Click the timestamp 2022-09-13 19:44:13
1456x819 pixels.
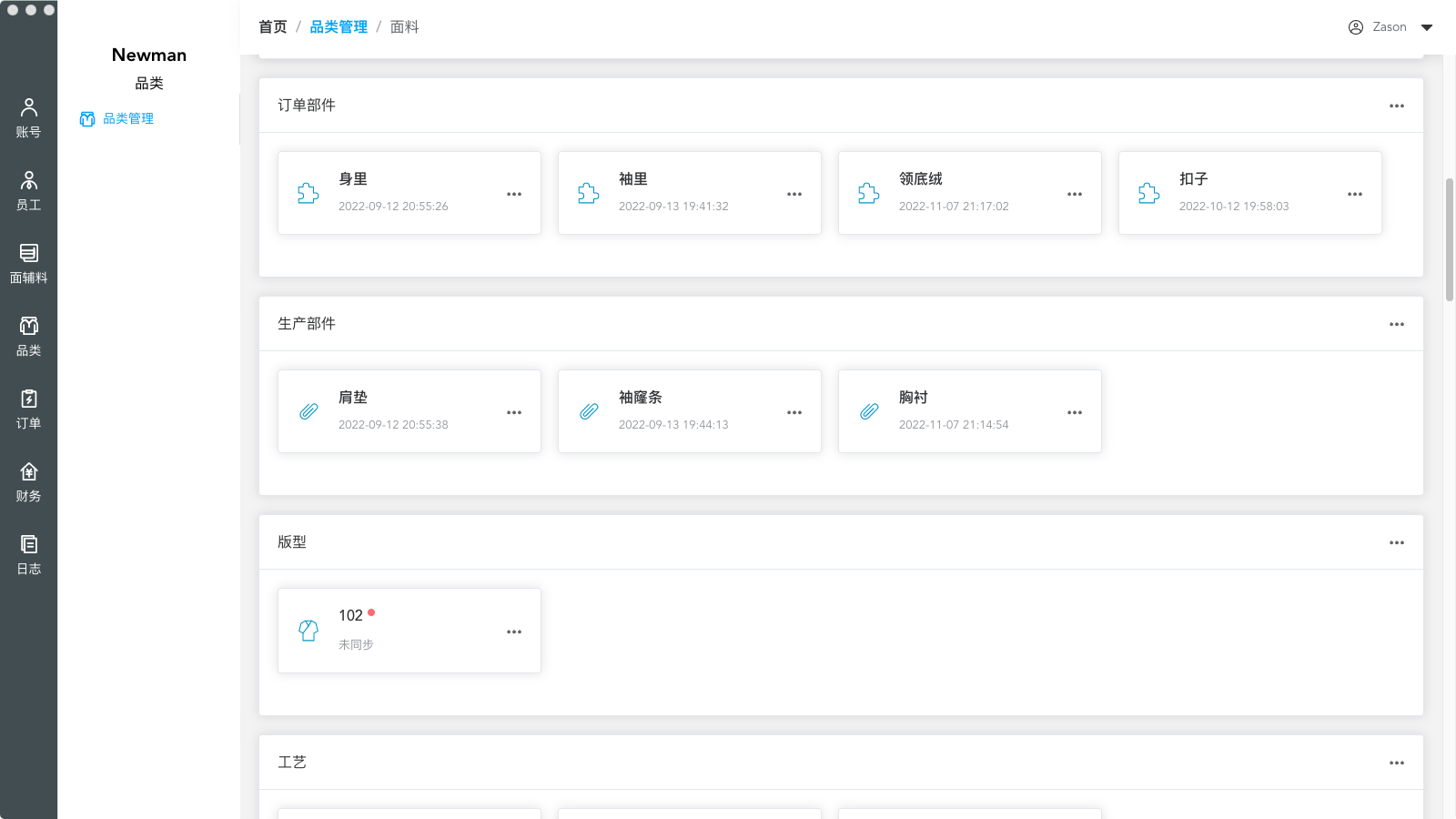[673, 425]
